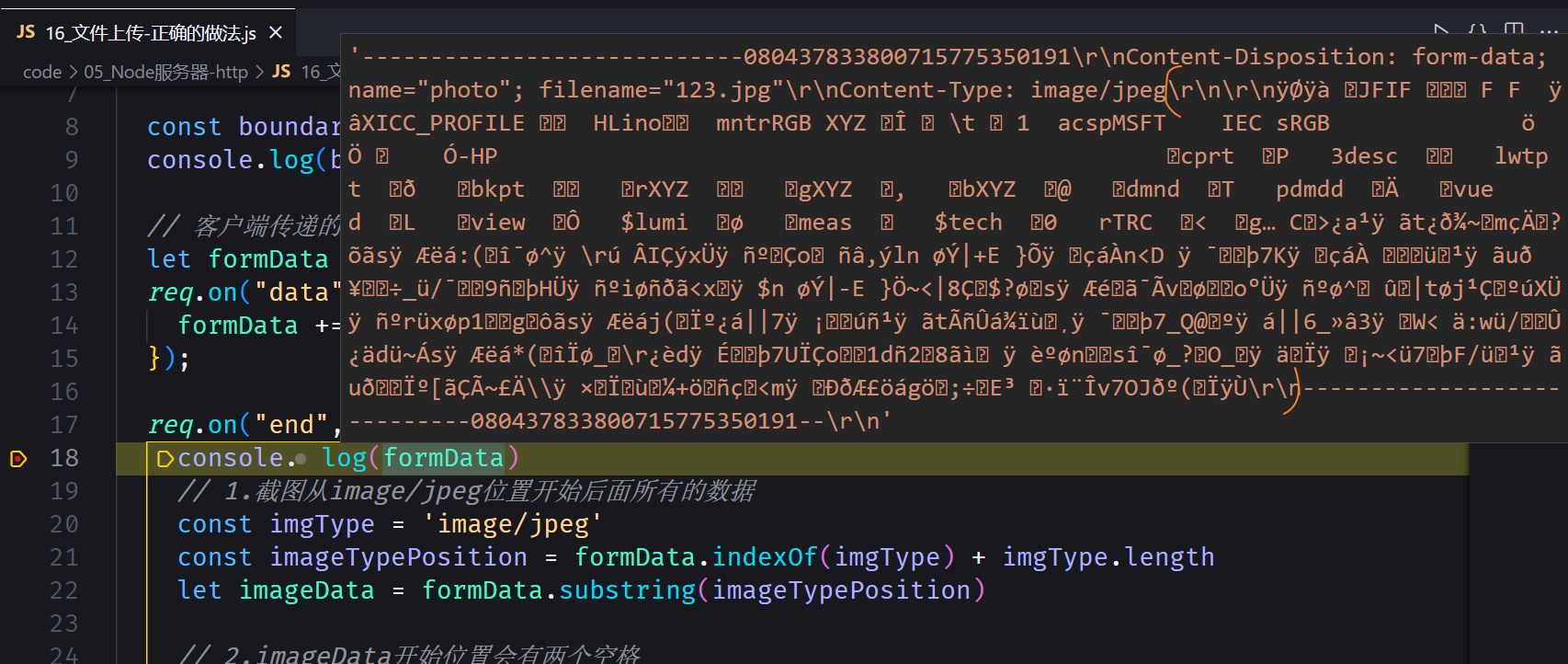Viewport: 1568px width, 664px height.
Task: Click line number 20 in the gutter
Action: coord(63,524)
